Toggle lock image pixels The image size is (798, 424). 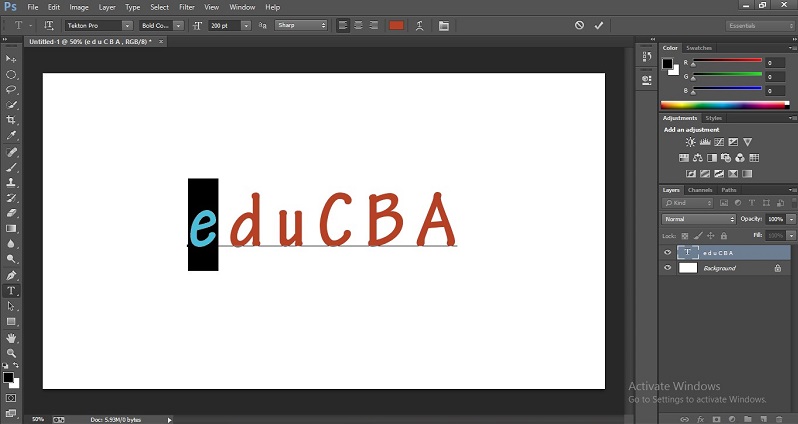698,236
